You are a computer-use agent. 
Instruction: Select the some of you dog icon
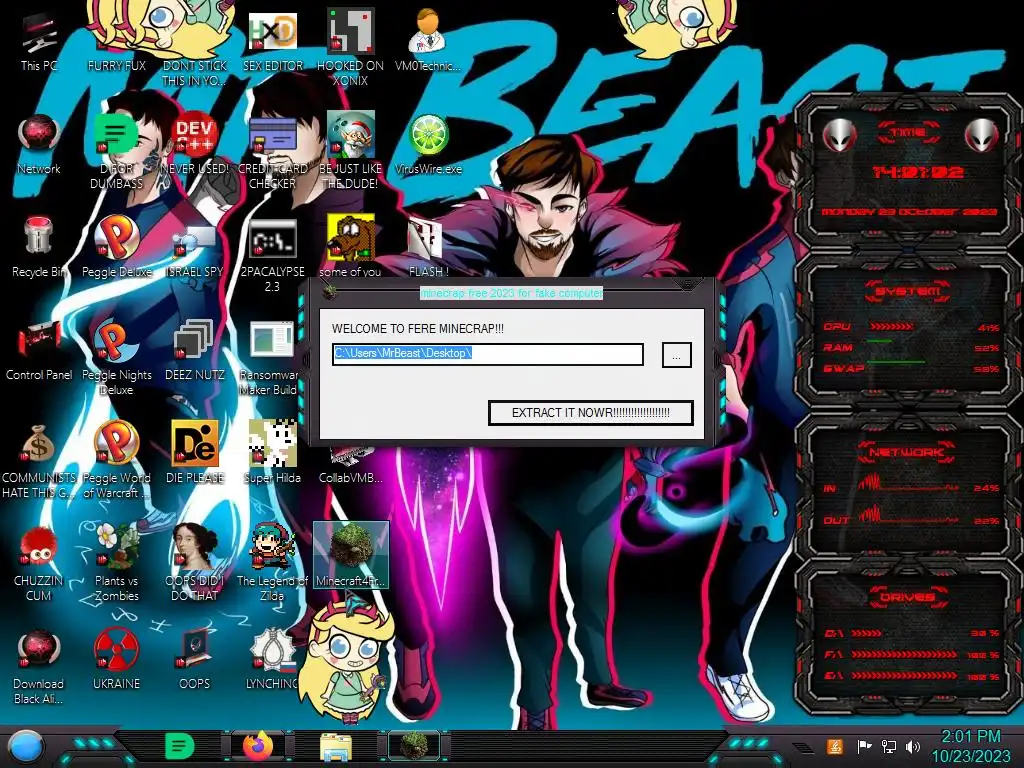click(x=350, y=247)
